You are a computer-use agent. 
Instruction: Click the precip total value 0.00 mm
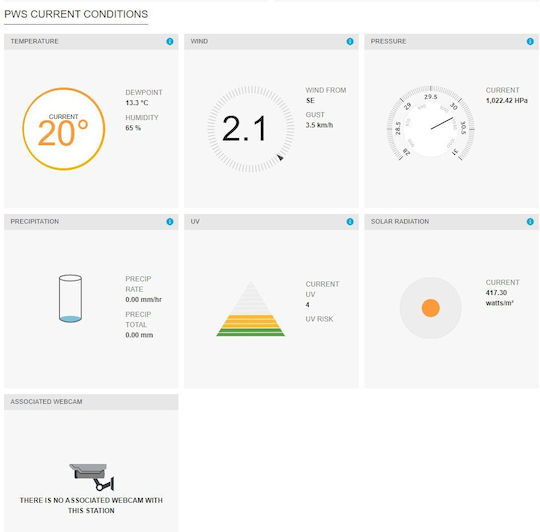(x=139, y=335)
